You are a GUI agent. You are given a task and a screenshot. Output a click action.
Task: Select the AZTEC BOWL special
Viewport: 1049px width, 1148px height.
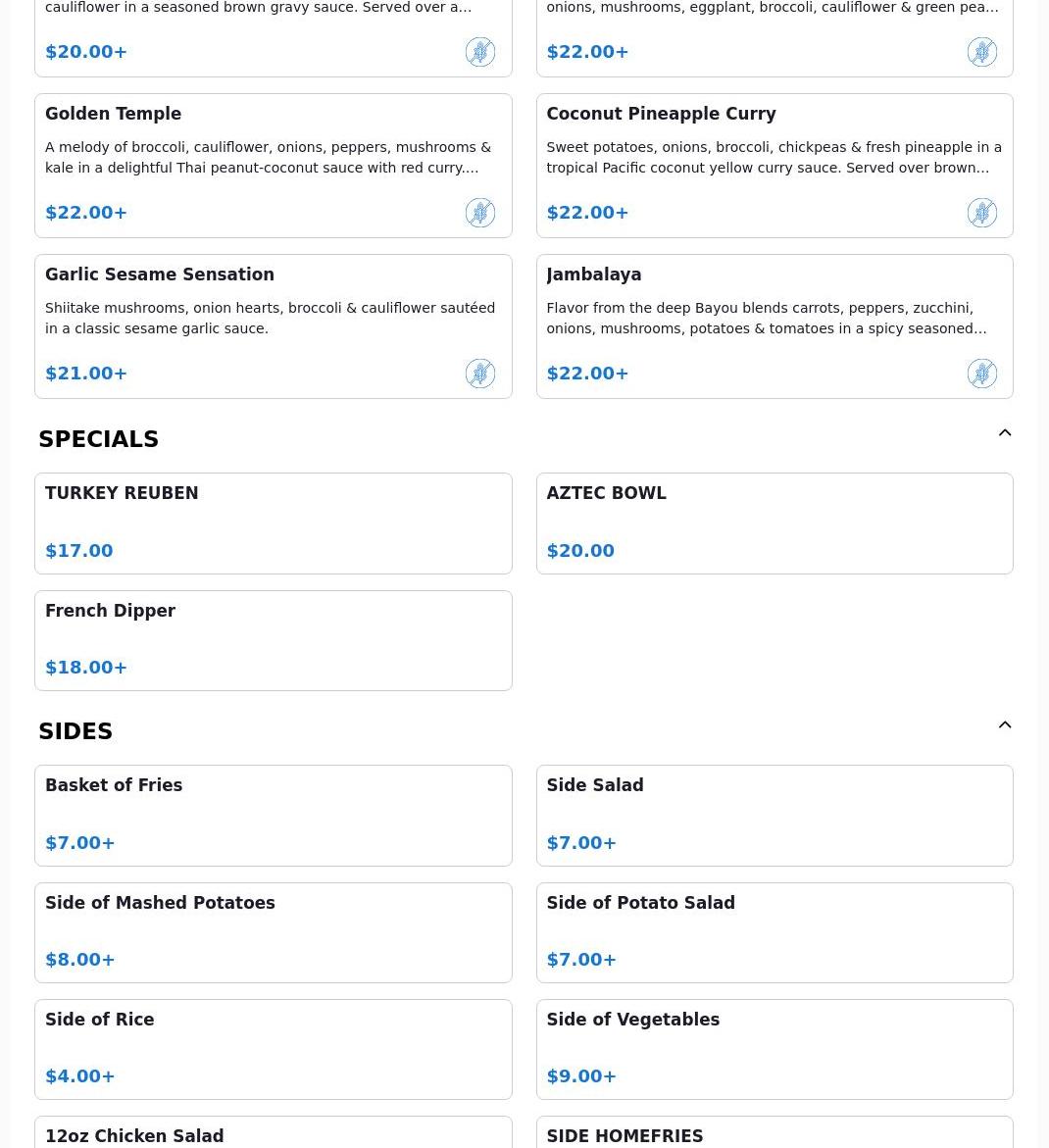[x=774, y=523]
